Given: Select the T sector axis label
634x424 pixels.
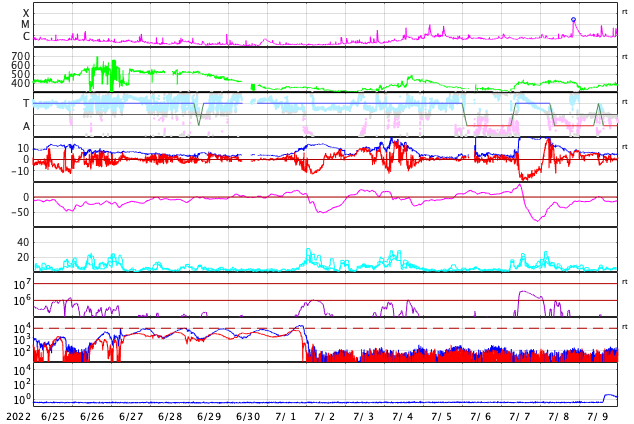Looking at the screenshot, I should [26, 103].
